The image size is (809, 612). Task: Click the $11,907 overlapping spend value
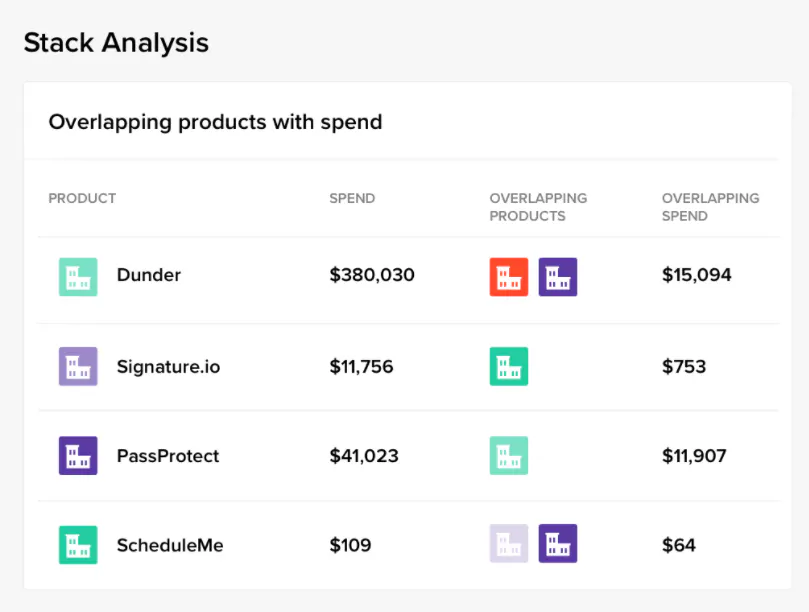tap(694, 456)
